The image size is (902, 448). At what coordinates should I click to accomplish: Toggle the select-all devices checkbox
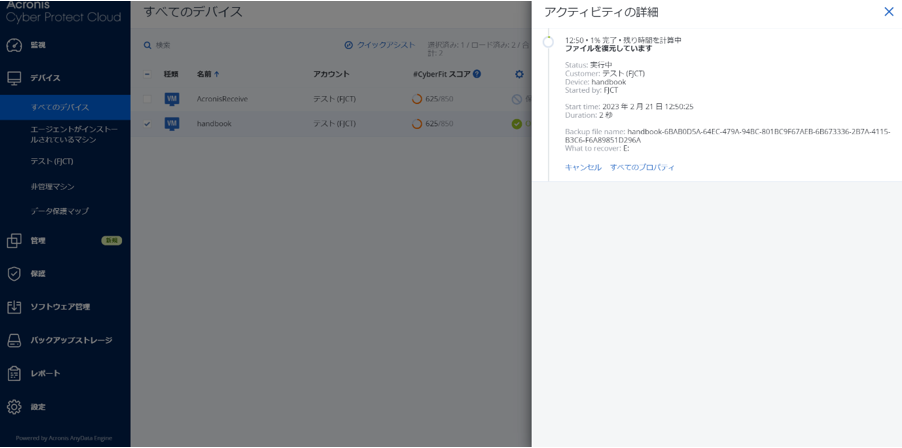click(x=147, y=74)
